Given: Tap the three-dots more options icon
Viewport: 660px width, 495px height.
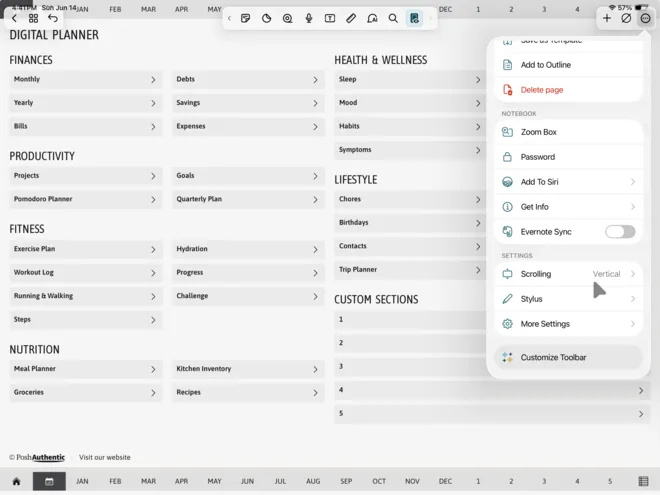Looking at the screenshot, I should coord(646,18).
